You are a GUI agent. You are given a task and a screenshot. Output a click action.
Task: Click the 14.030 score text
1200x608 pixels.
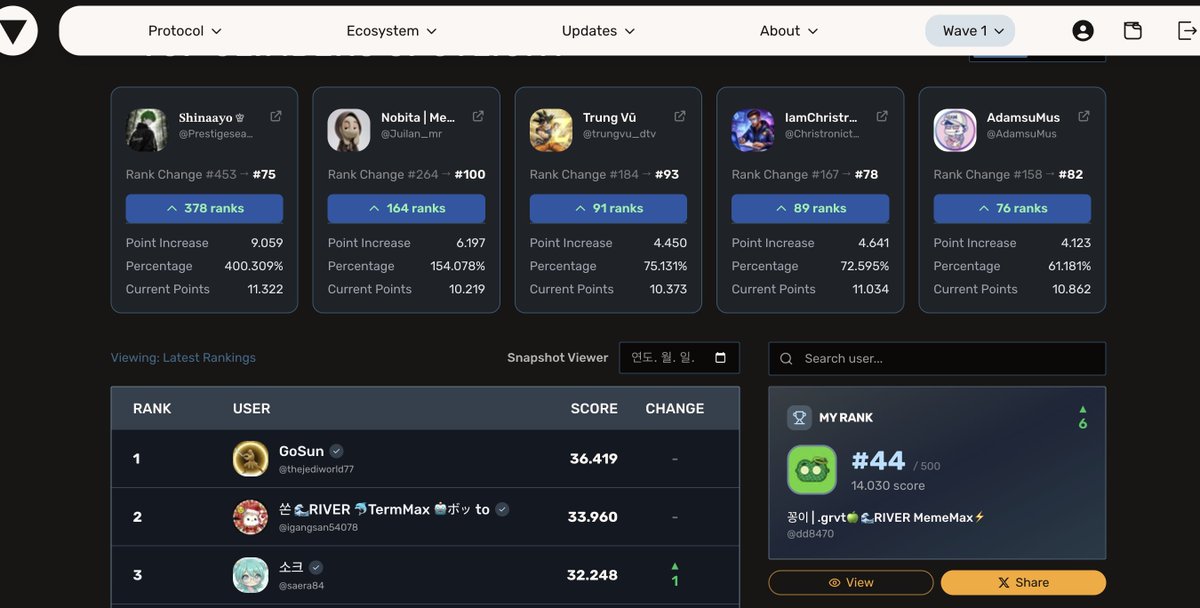coord(888,485)
